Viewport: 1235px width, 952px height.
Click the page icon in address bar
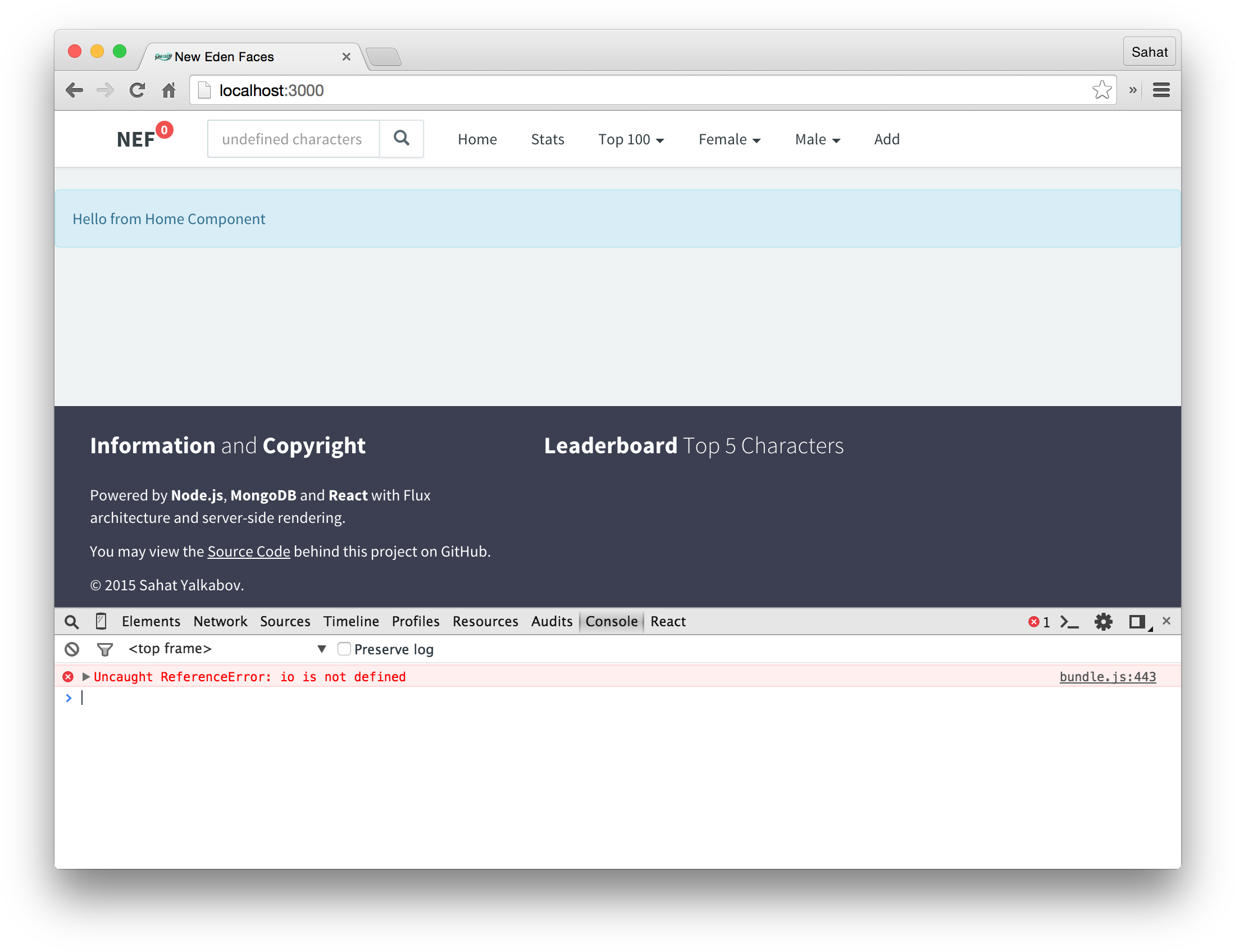[204, 90]
